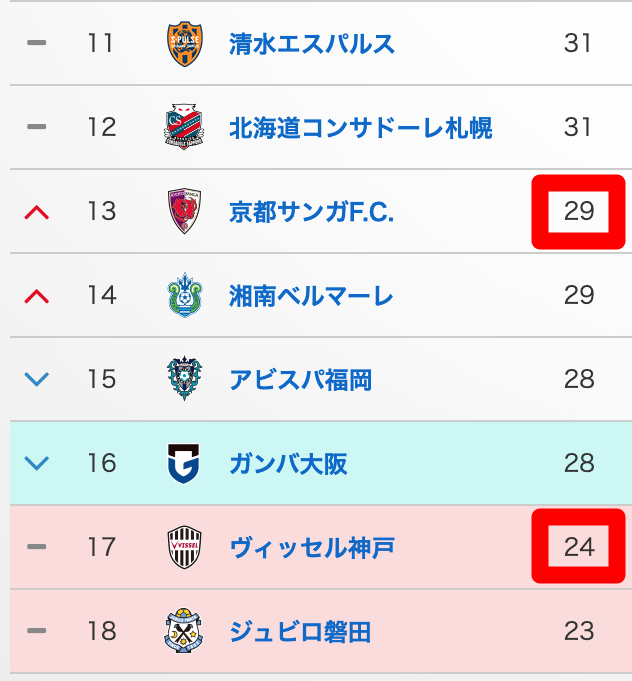Viewport: 632px width, 681px height.
Task: Click the red up arrow at rank 13
Action: pos(37,212)
